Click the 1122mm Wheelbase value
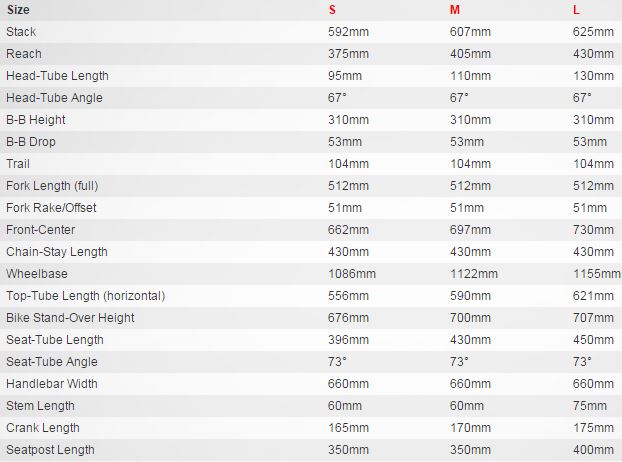Viewport: 622px width, 462px height. (x=474, y=274)
